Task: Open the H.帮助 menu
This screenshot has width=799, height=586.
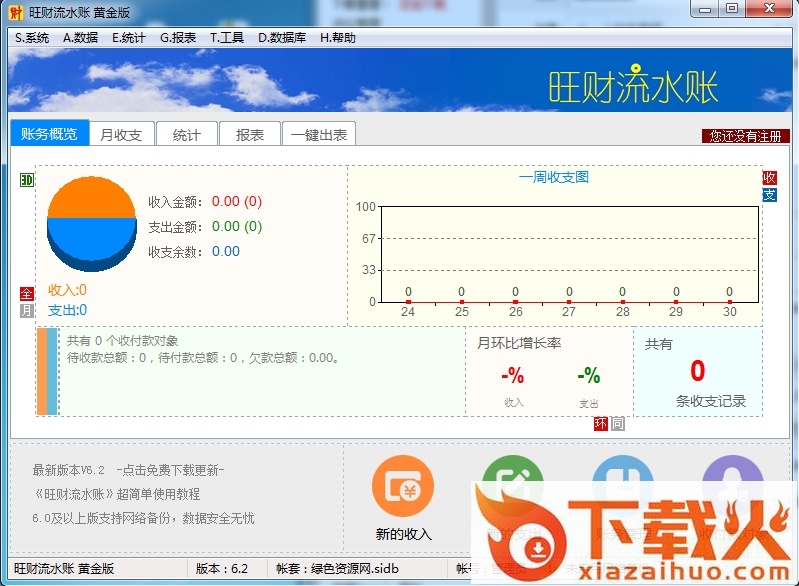Action: pyautogui.click(x=337, y=38)
